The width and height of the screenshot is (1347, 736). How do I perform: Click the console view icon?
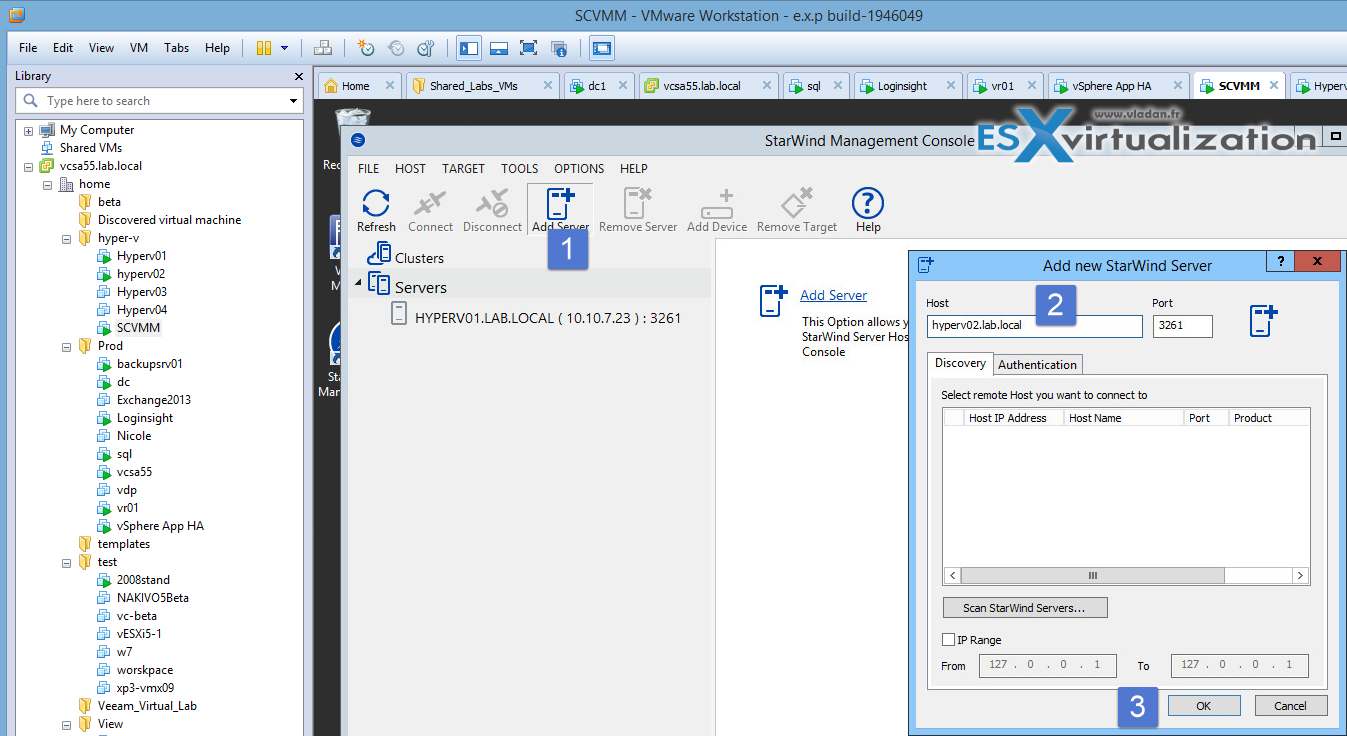[601, 47]
